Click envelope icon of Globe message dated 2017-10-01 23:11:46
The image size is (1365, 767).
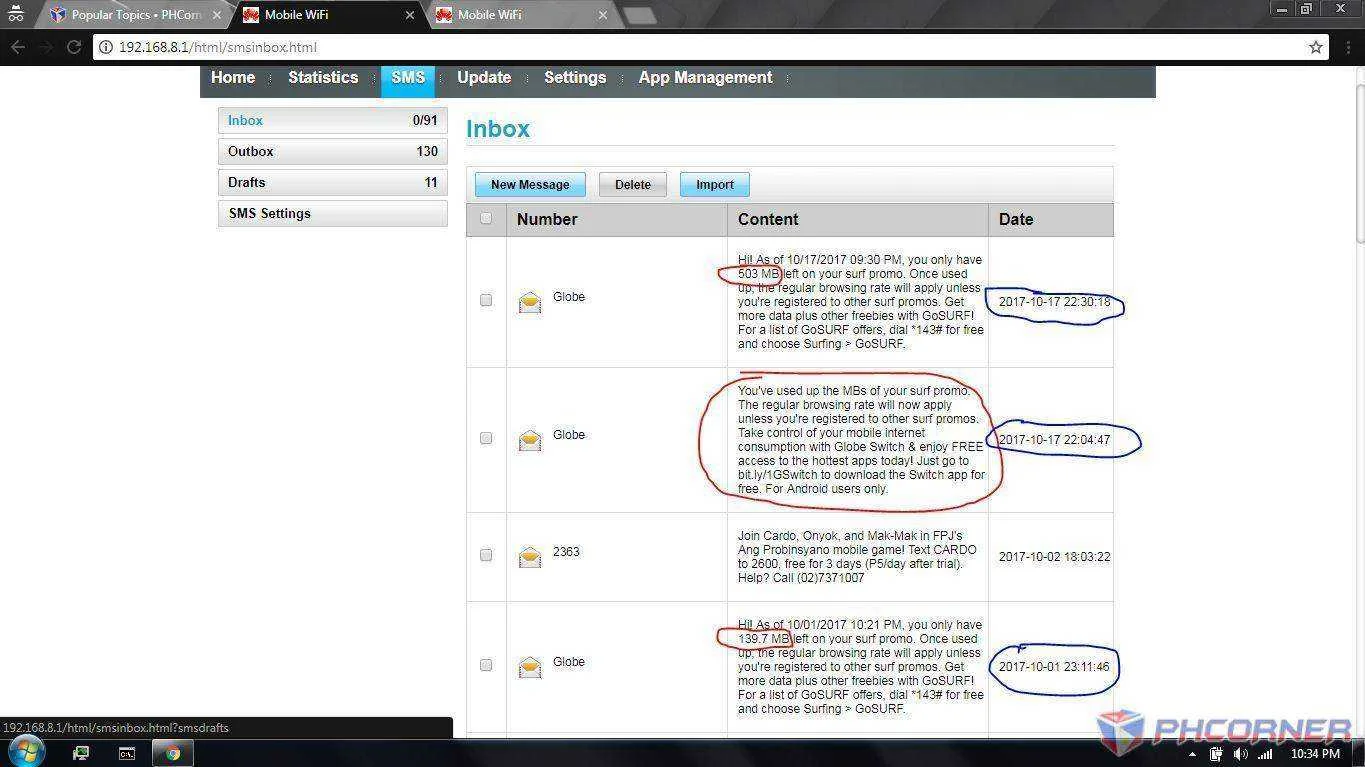coord(530,667)
